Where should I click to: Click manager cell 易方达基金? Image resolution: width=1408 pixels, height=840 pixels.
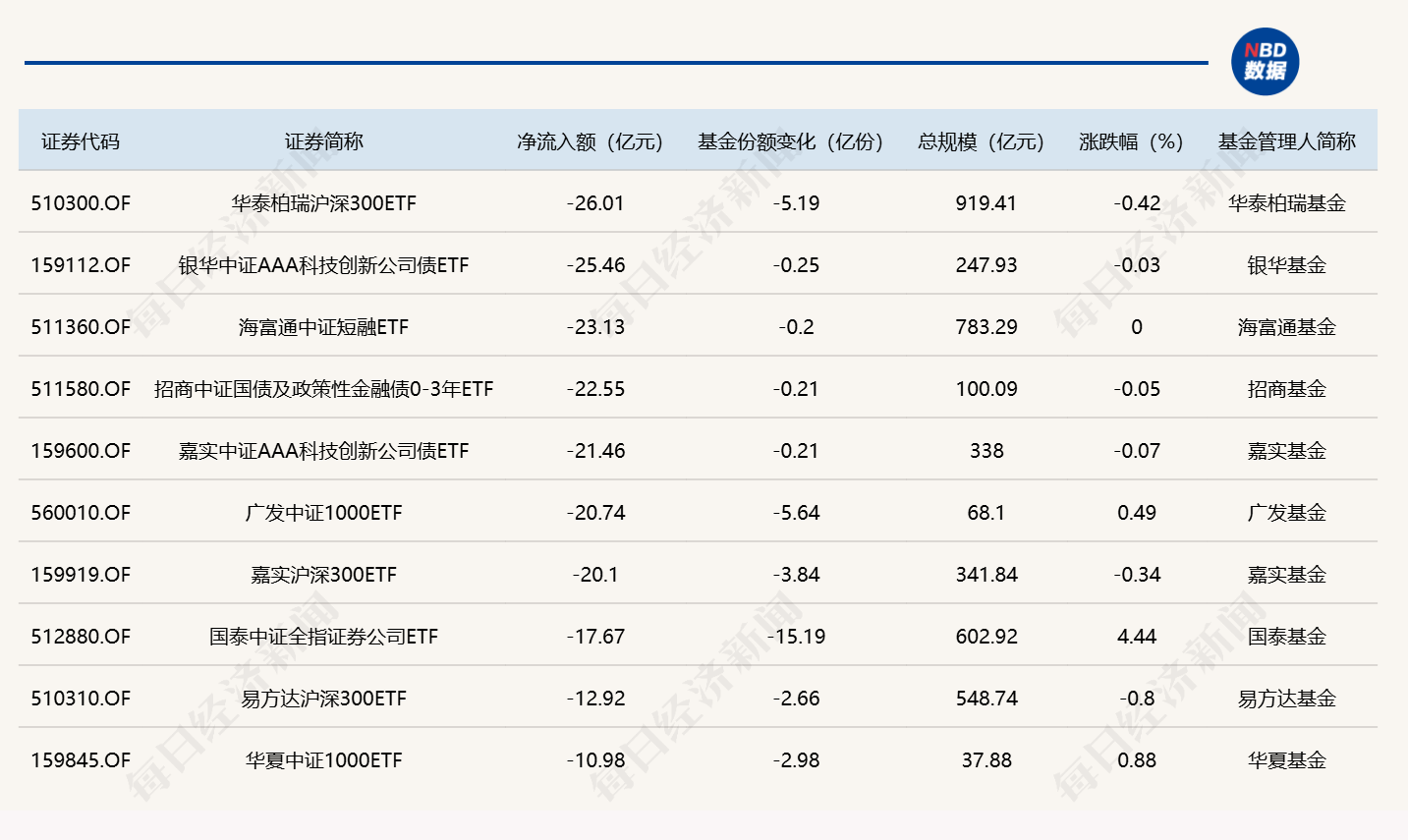1287,699
